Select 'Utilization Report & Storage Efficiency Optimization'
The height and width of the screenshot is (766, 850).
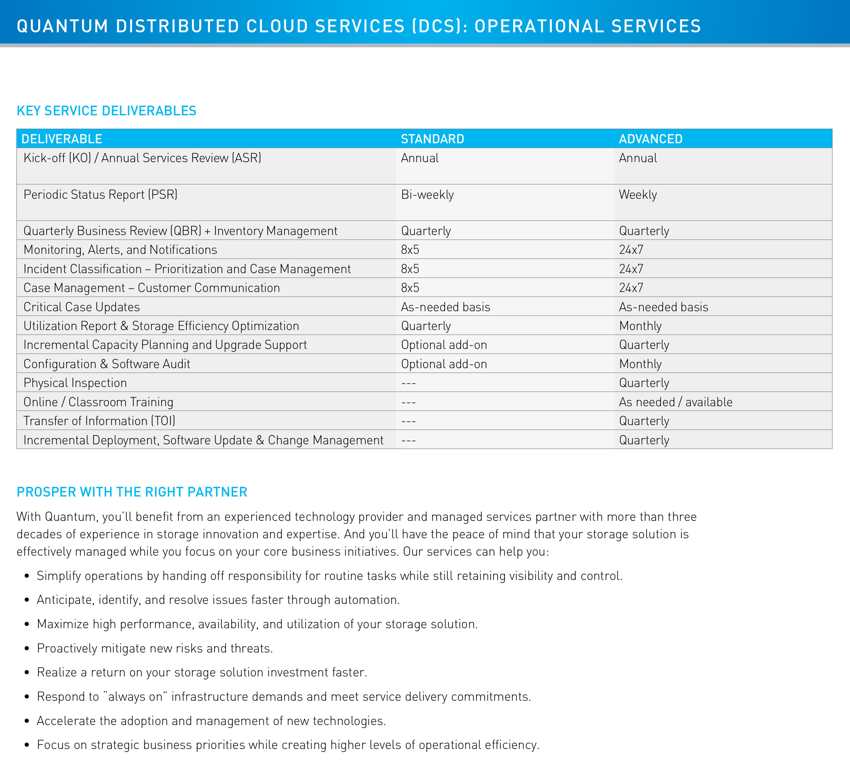point(161,326)
